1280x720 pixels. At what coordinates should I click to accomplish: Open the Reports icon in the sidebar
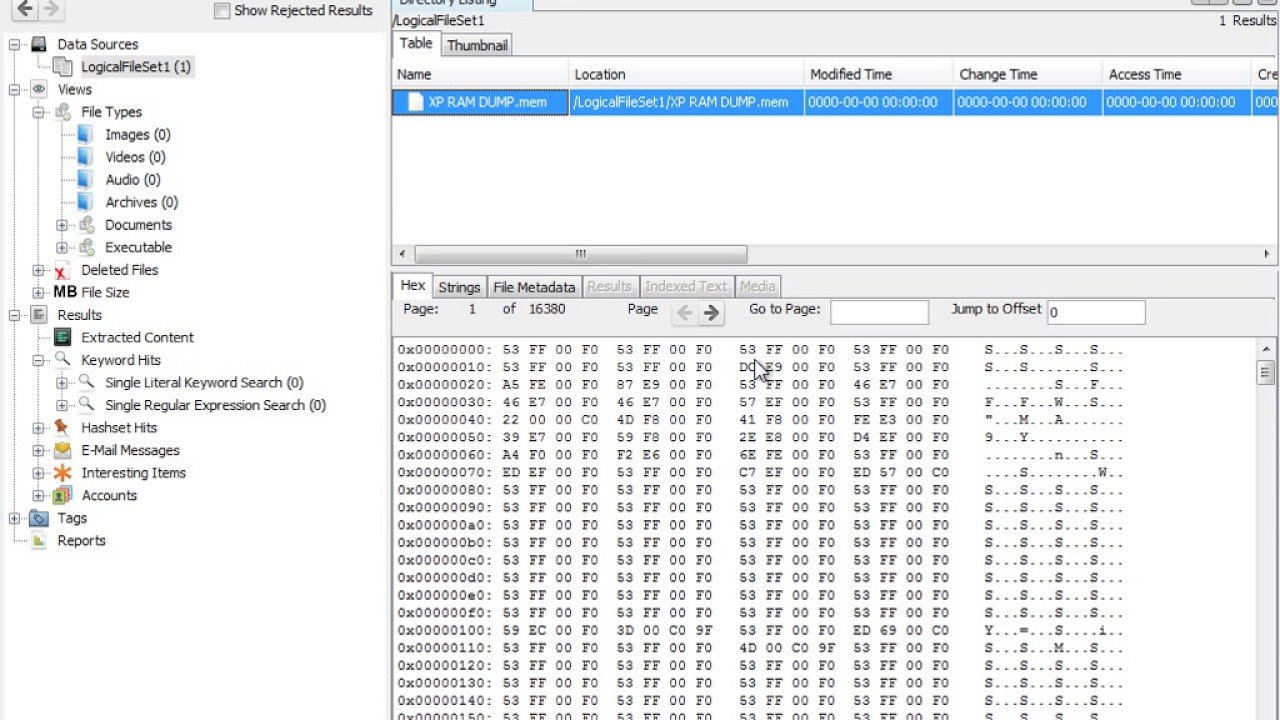tap(38, 541)
